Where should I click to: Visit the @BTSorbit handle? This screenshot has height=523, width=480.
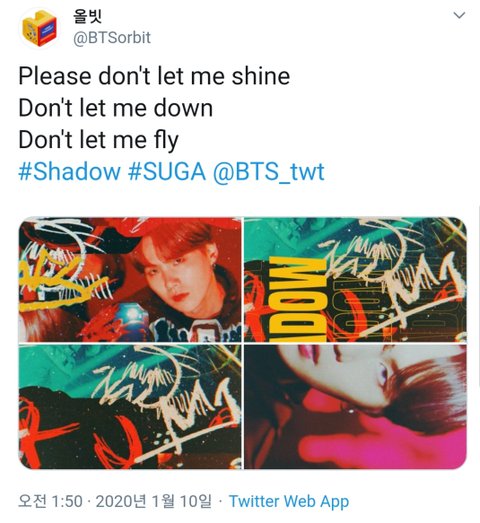coord(112,38)
